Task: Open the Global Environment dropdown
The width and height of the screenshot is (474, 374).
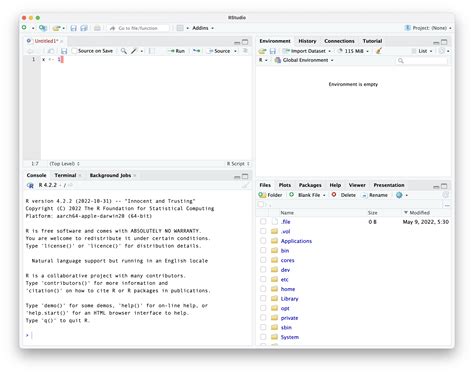Action: [x=304, y=60]
